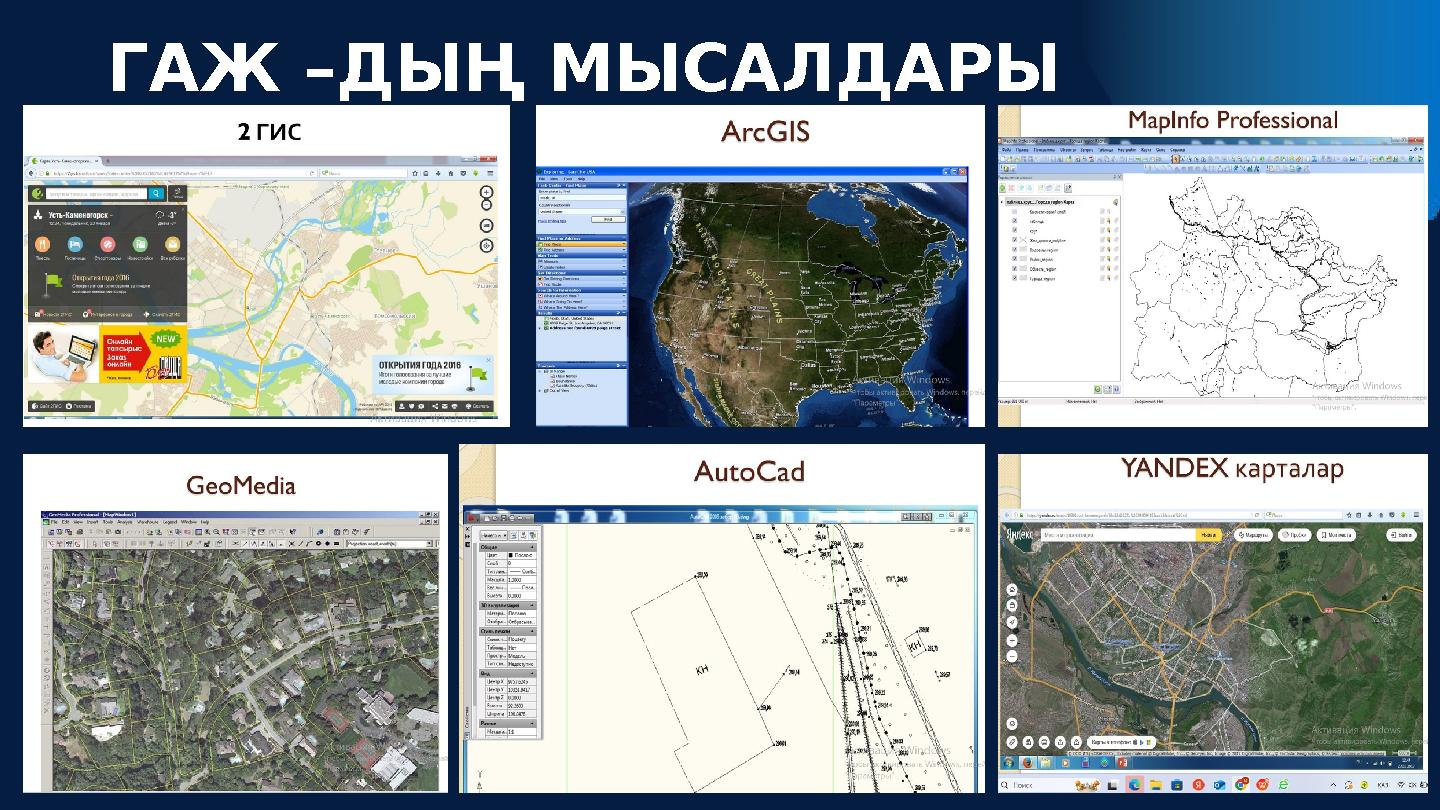Screen dimensions: 1440x810
Task: Click the bookmark star in 2GIS browser toolbar
Action: (415, 174)
